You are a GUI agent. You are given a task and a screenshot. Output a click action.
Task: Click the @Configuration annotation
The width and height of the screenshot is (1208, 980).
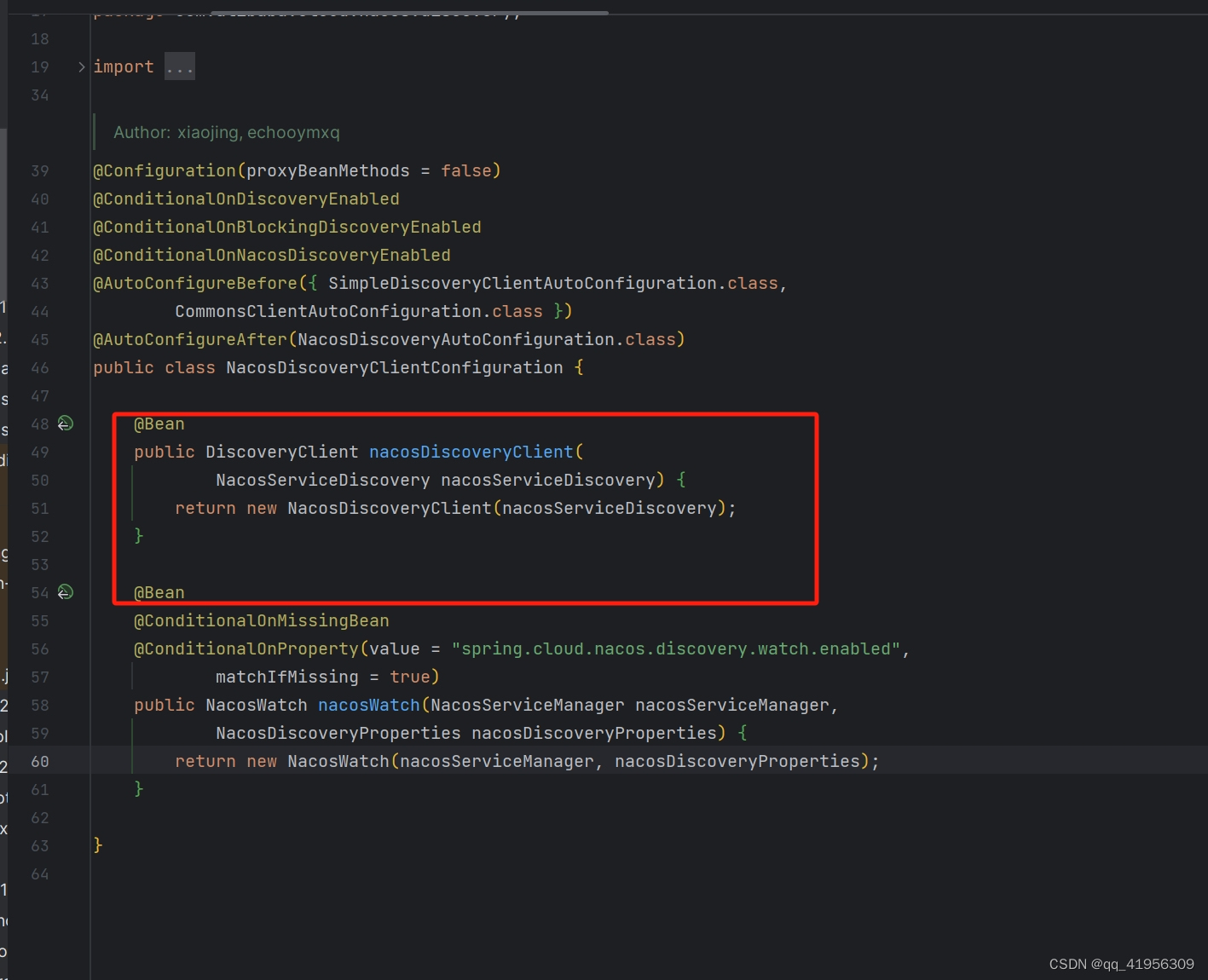pyautogui.click(x=165, y=171)
